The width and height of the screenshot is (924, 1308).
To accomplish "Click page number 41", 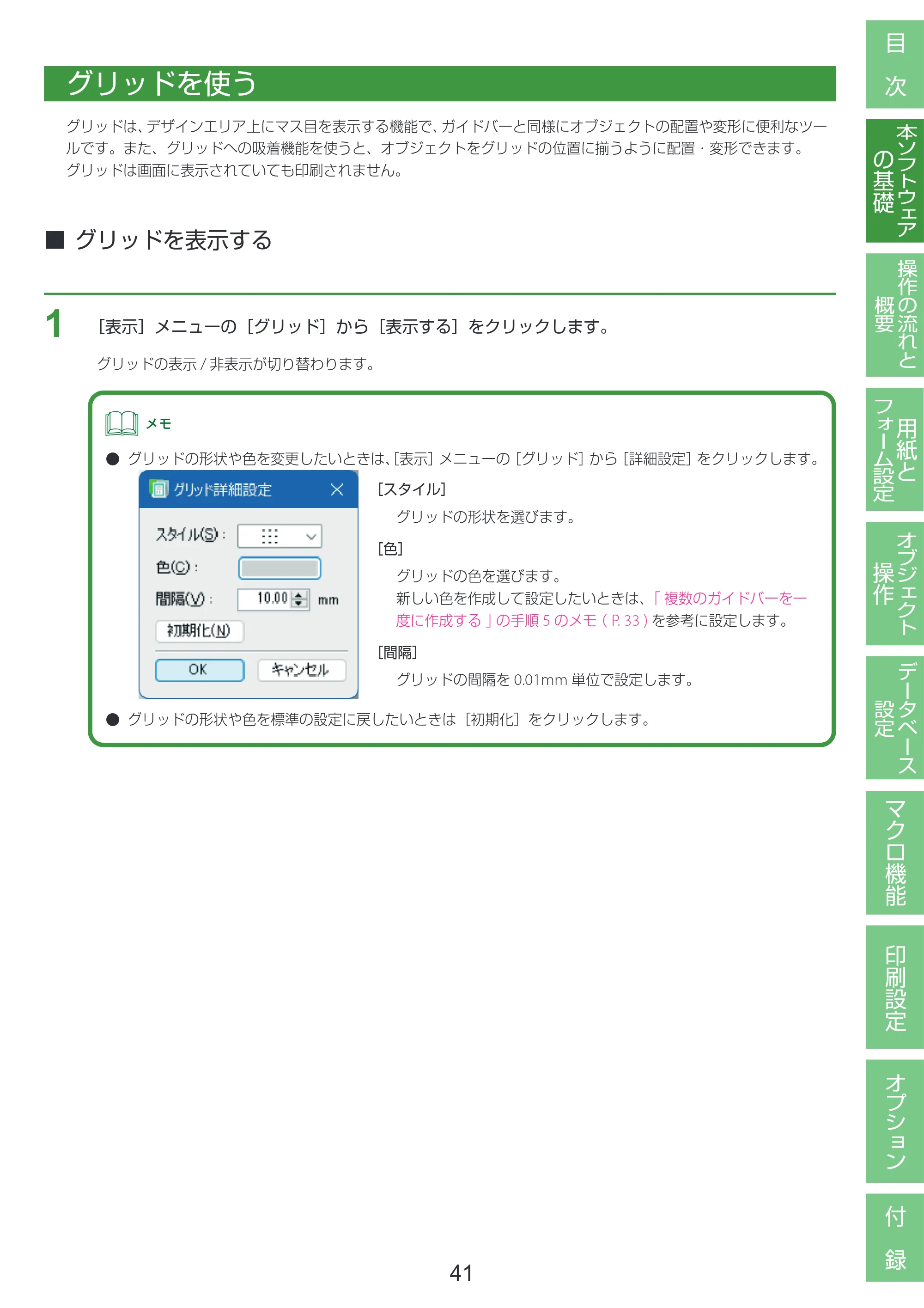I will 461,1273.
